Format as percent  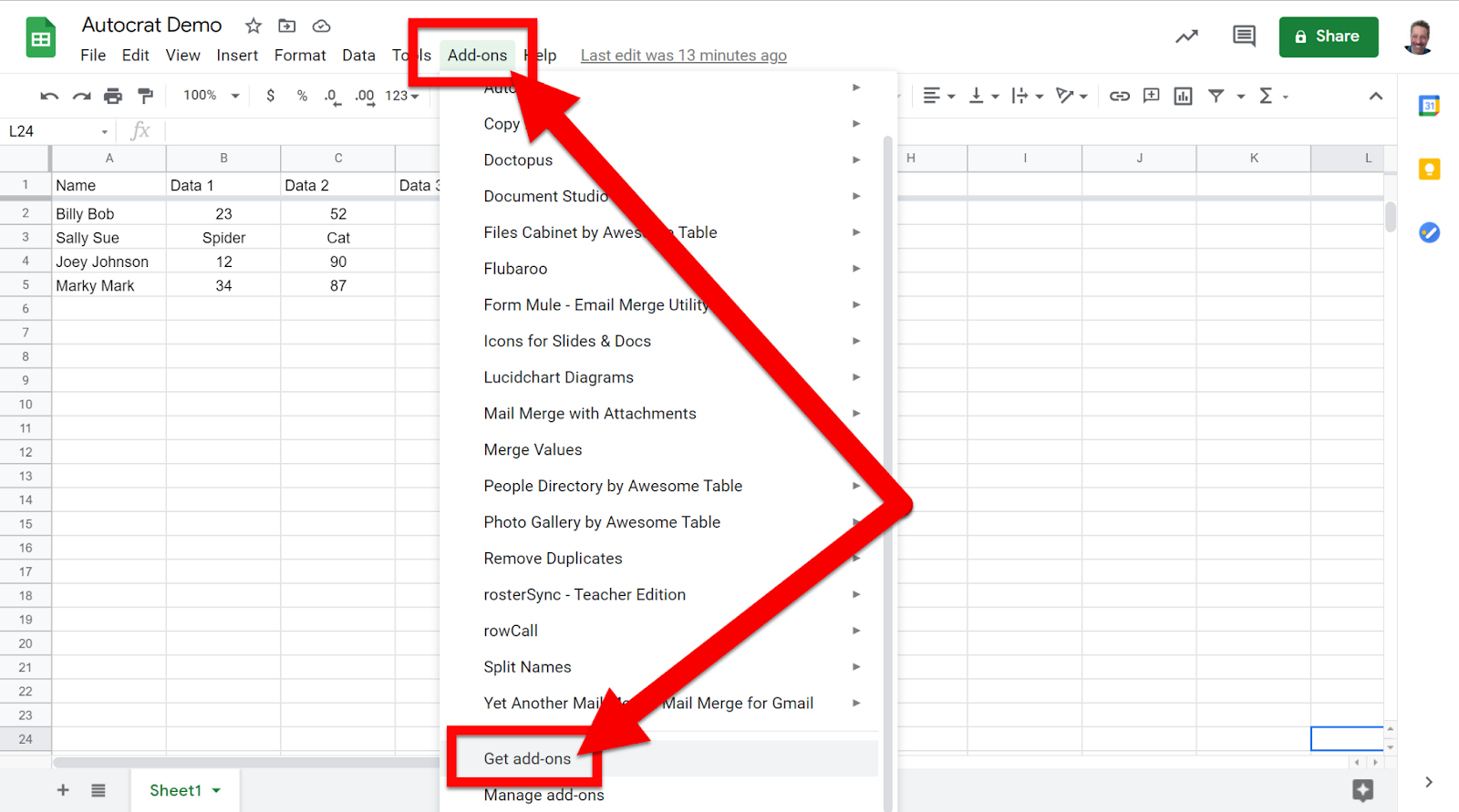click(x=302, y=96)
